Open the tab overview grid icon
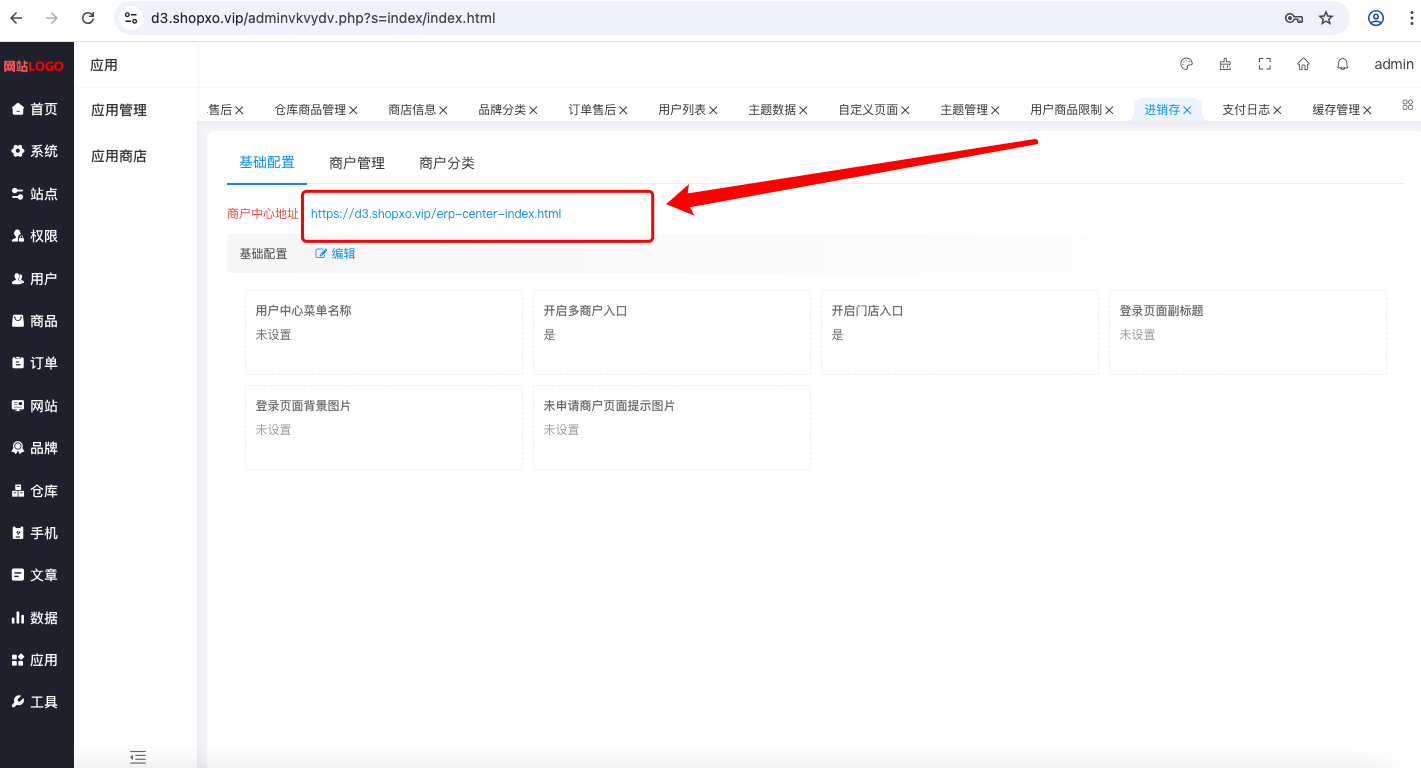 point(1408,105)
